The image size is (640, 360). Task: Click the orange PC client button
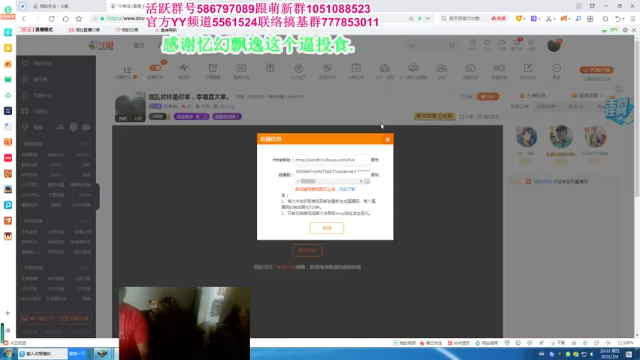pos(597,70)
